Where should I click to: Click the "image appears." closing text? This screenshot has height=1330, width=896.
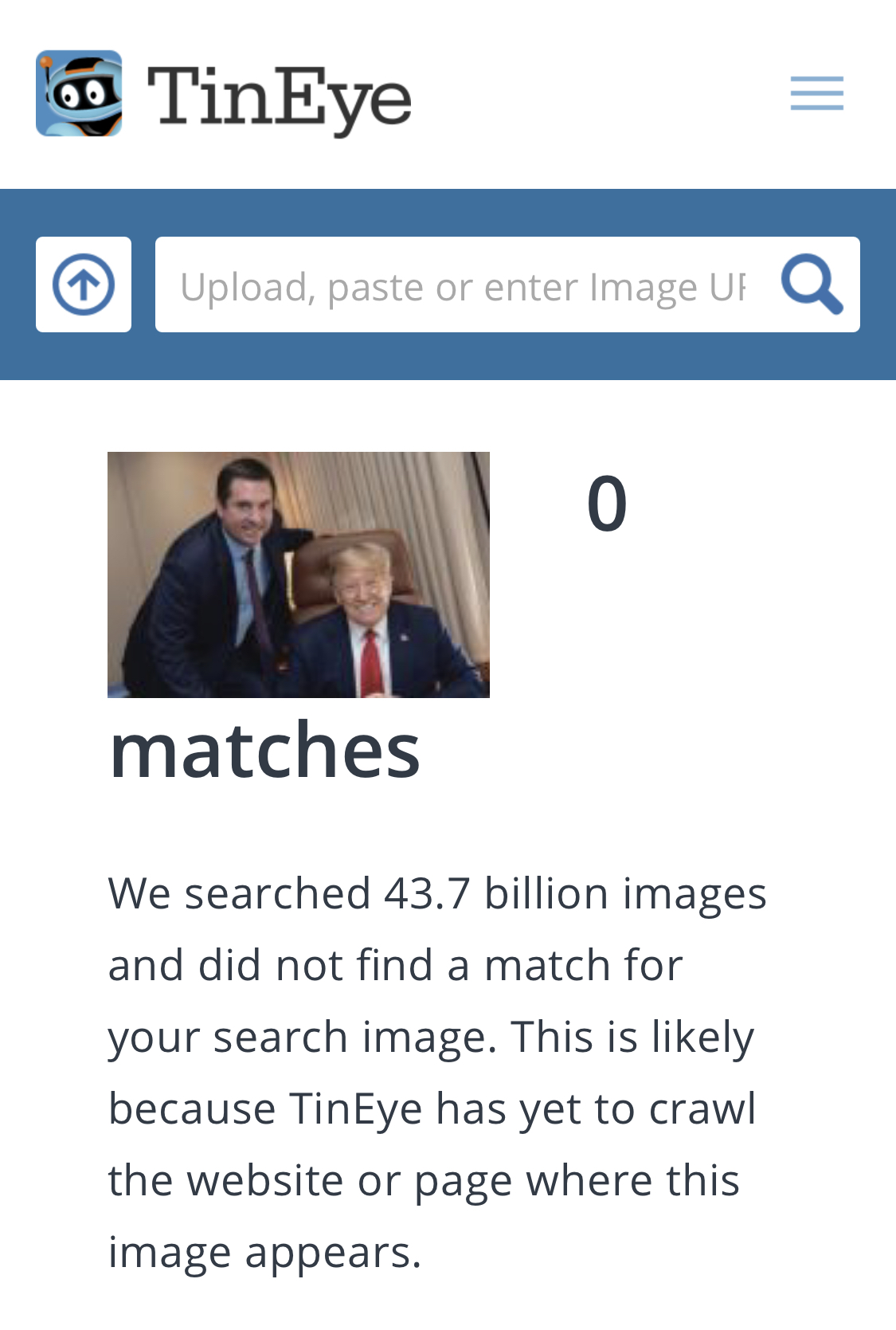[x=264, y=1252]
